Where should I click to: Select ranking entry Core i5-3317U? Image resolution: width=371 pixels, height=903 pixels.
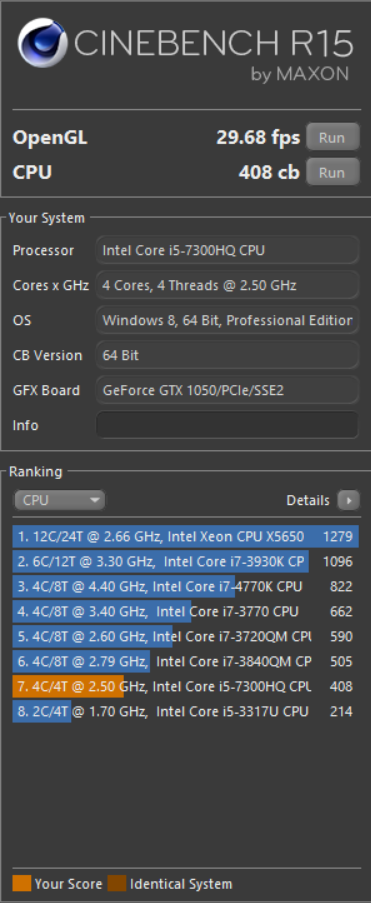tap(186, 711)
